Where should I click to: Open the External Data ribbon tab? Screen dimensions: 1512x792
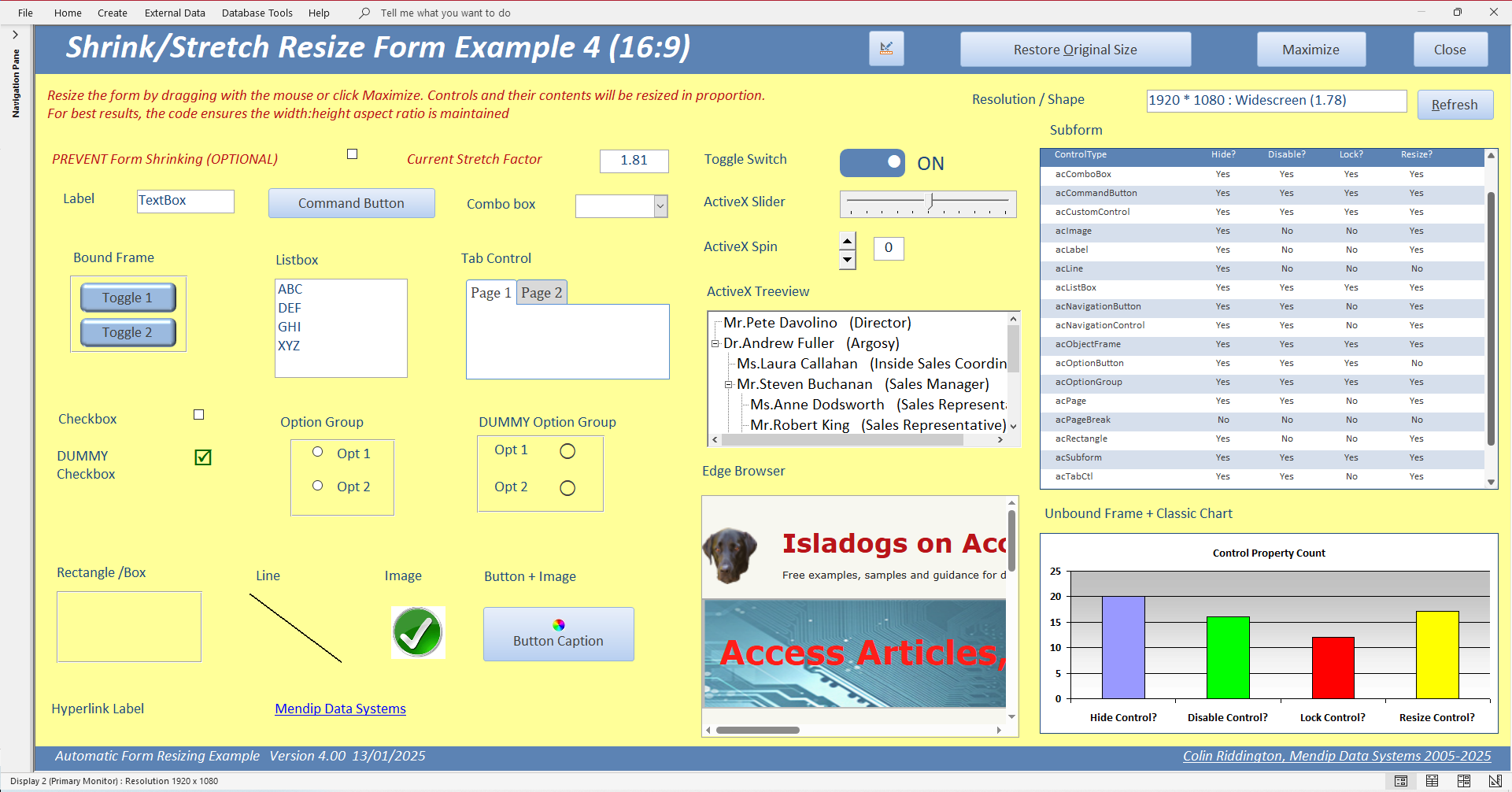175,13
